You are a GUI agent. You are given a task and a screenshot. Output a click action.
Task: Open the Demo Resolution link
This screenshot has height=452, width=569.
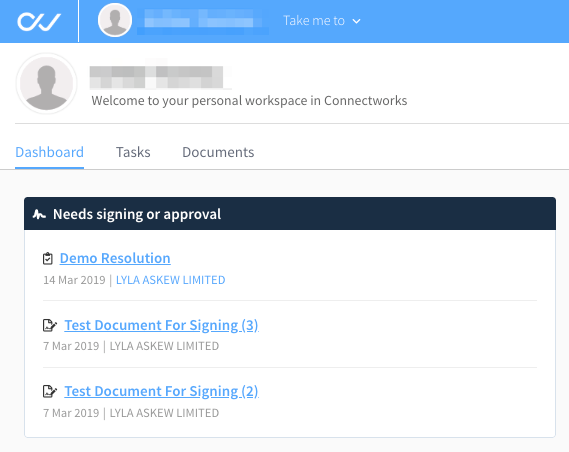tap(115, 258)
